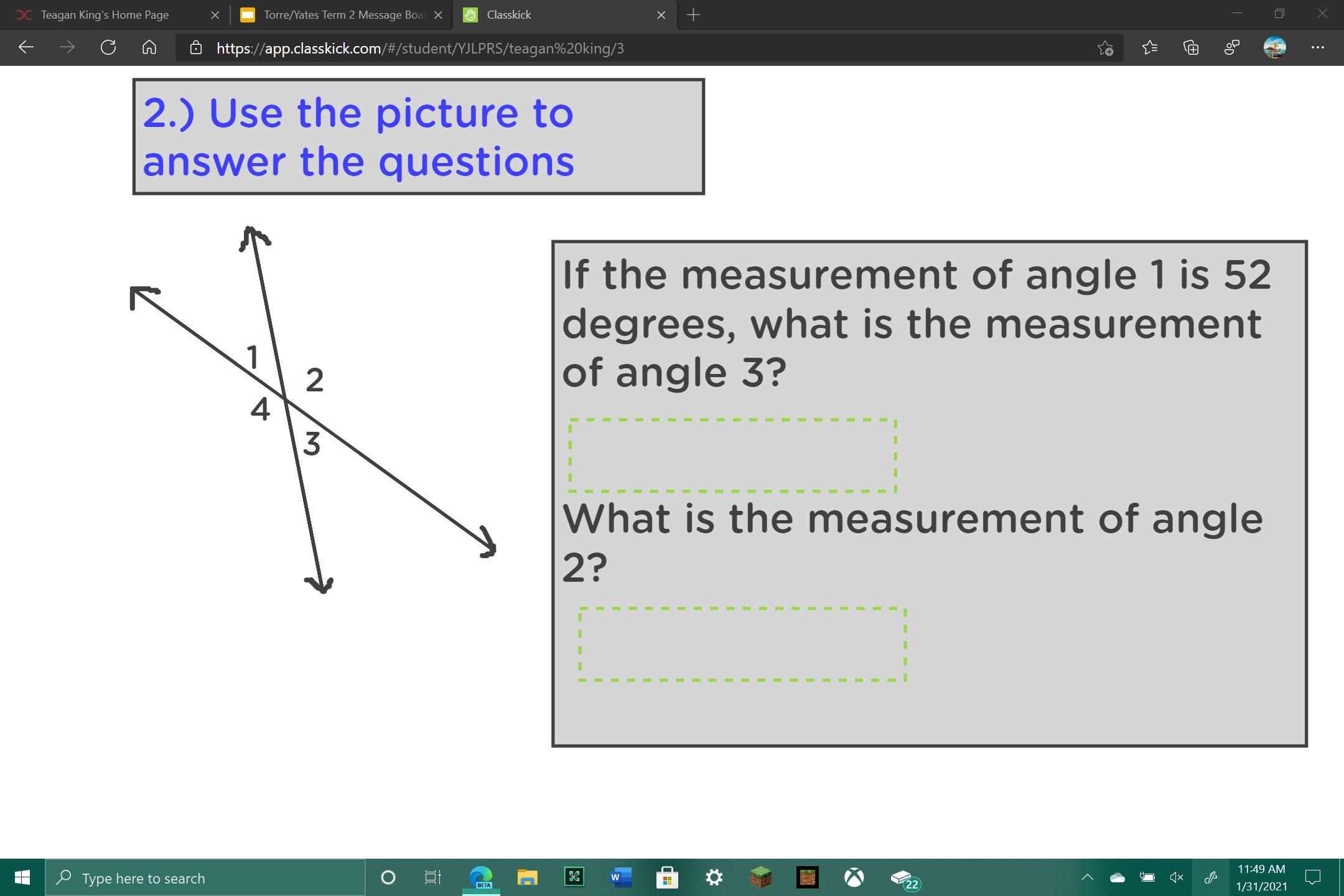Viewport: 1344px width, 896px height.
Task: Open the Favorites list icon
Action: coord(1150,48)
